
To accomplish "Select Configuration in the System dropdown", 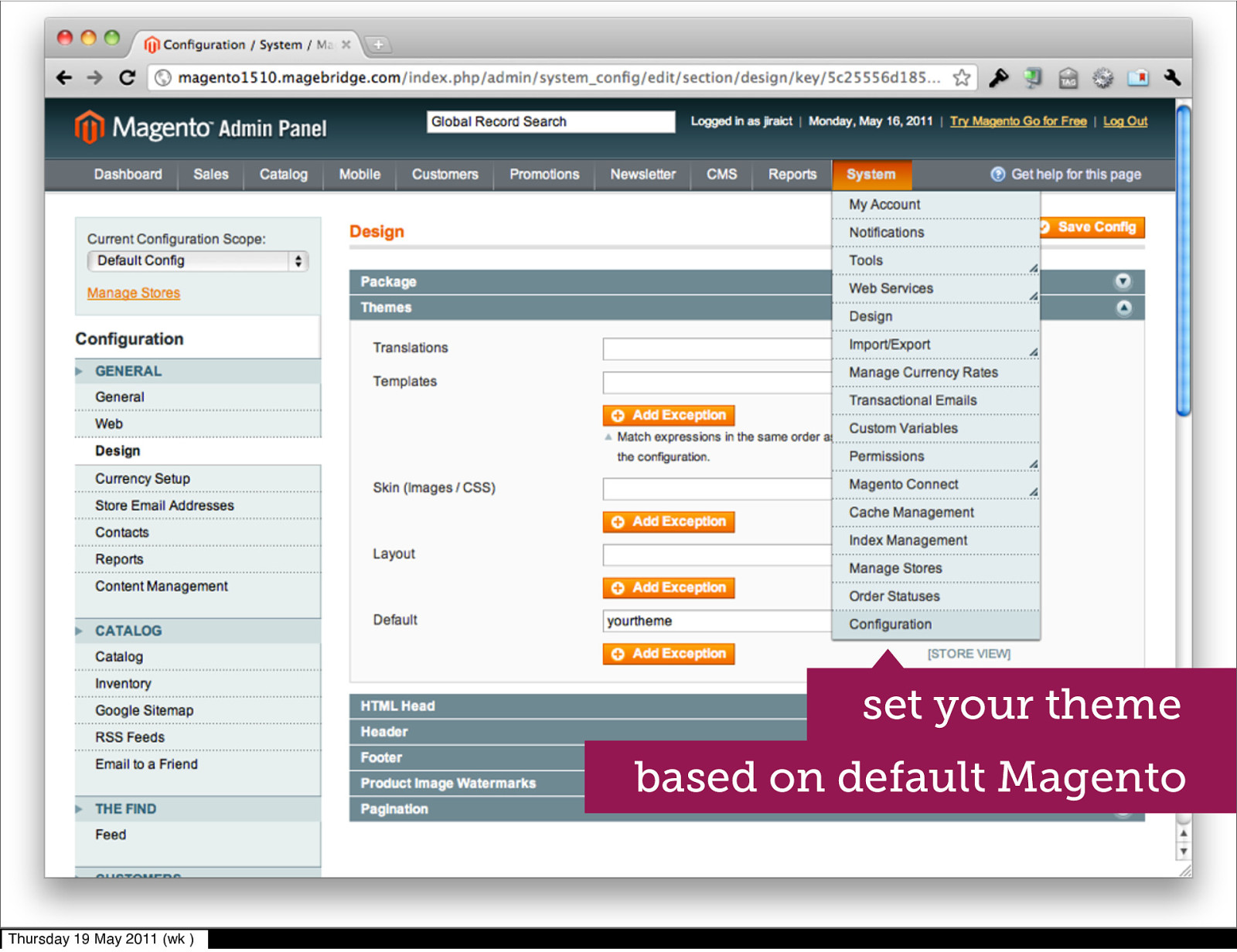I will 935,624.
